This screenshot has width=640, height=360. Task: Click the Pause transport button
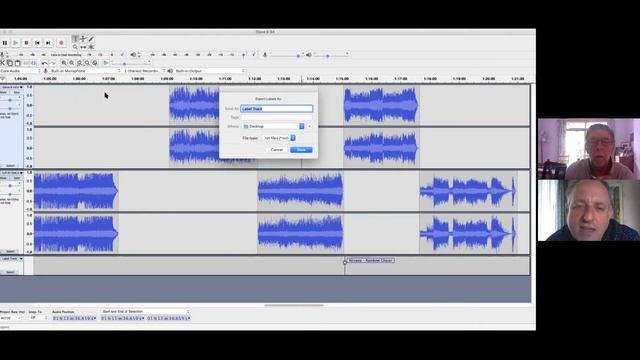[5, 43]
